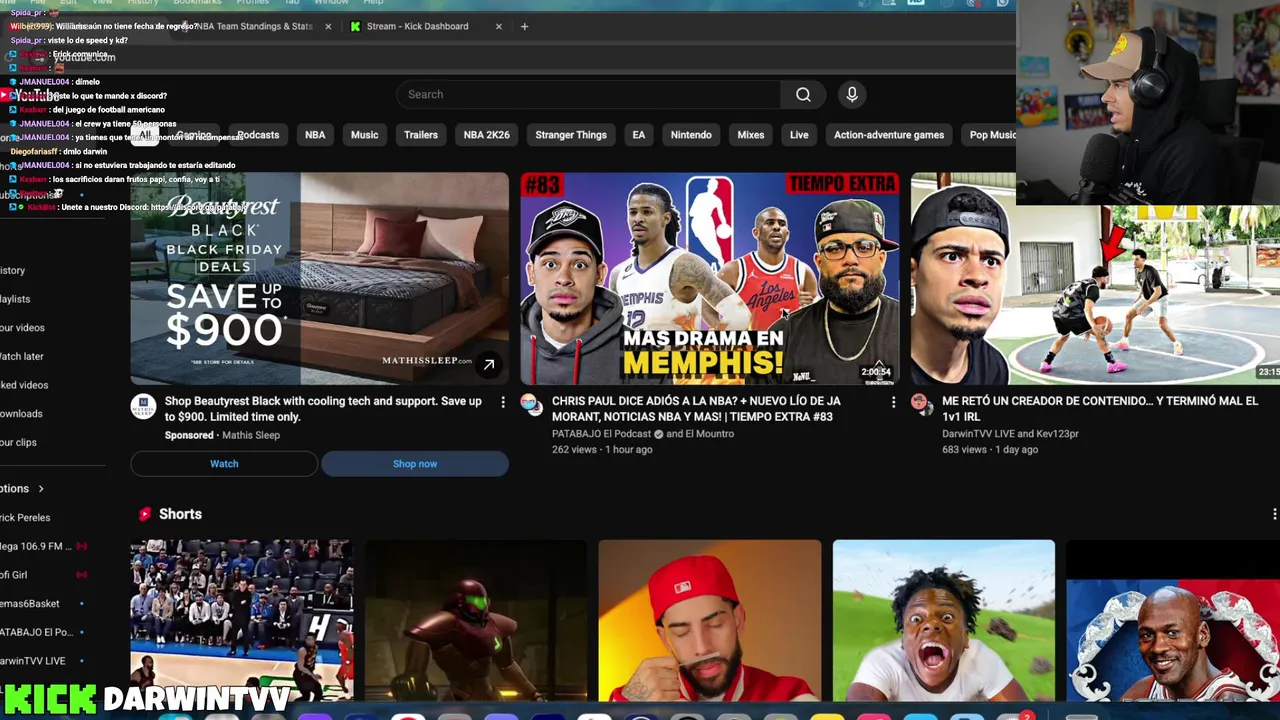Open Watch later in the sidebar
Screen dimensions: 1280x720
(23, 357)
